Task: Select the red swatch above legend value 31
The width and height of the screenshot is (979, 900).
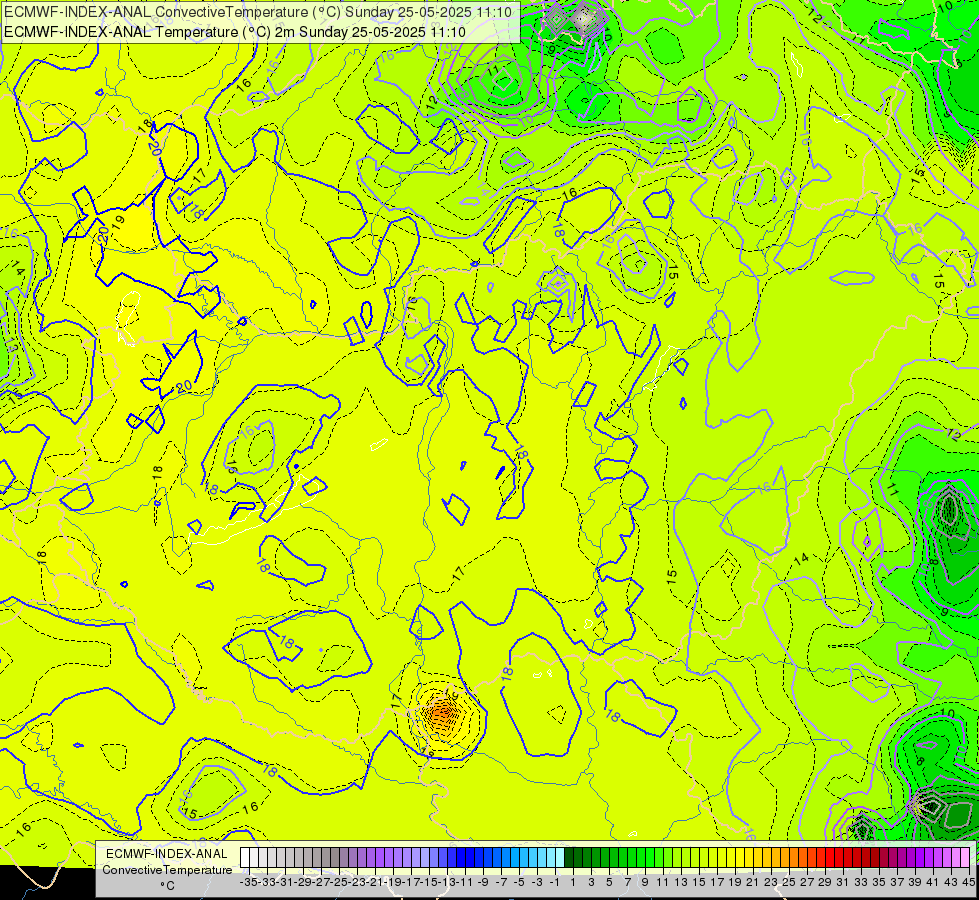Action: (x=839, y=857)
